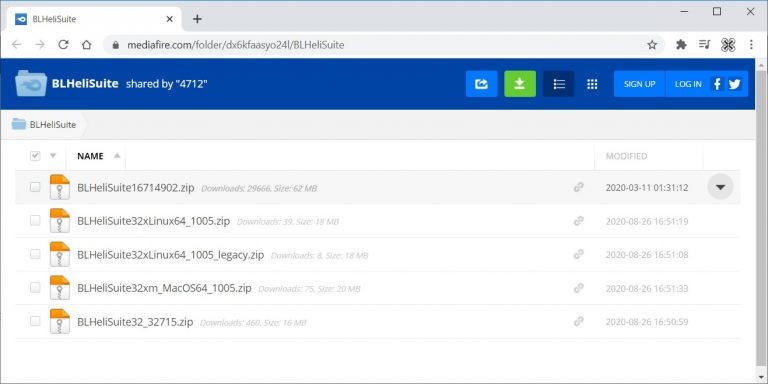The image size is (768, 384).
Task: Switch to grid view layout
Action: 592,84
